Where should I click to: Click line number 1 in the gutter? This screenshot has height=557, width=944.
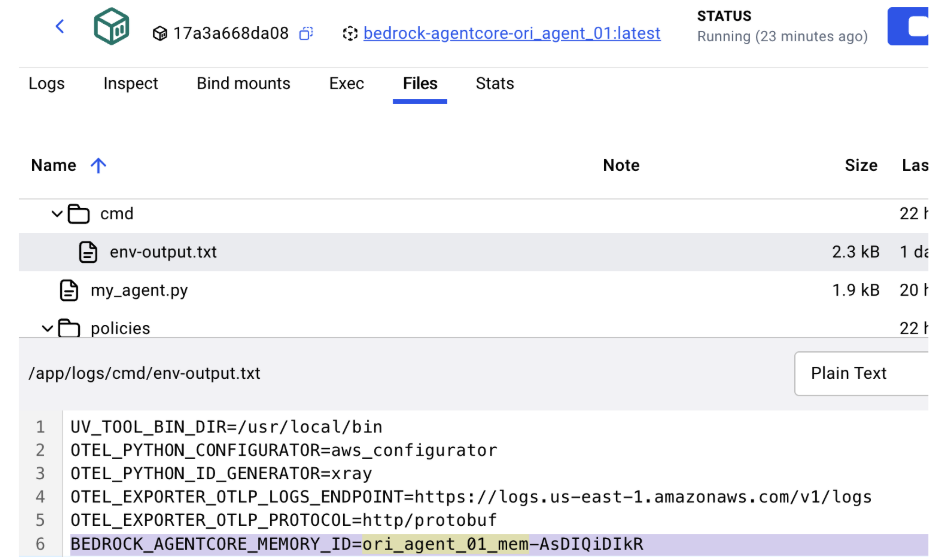[x=40, y=427]
